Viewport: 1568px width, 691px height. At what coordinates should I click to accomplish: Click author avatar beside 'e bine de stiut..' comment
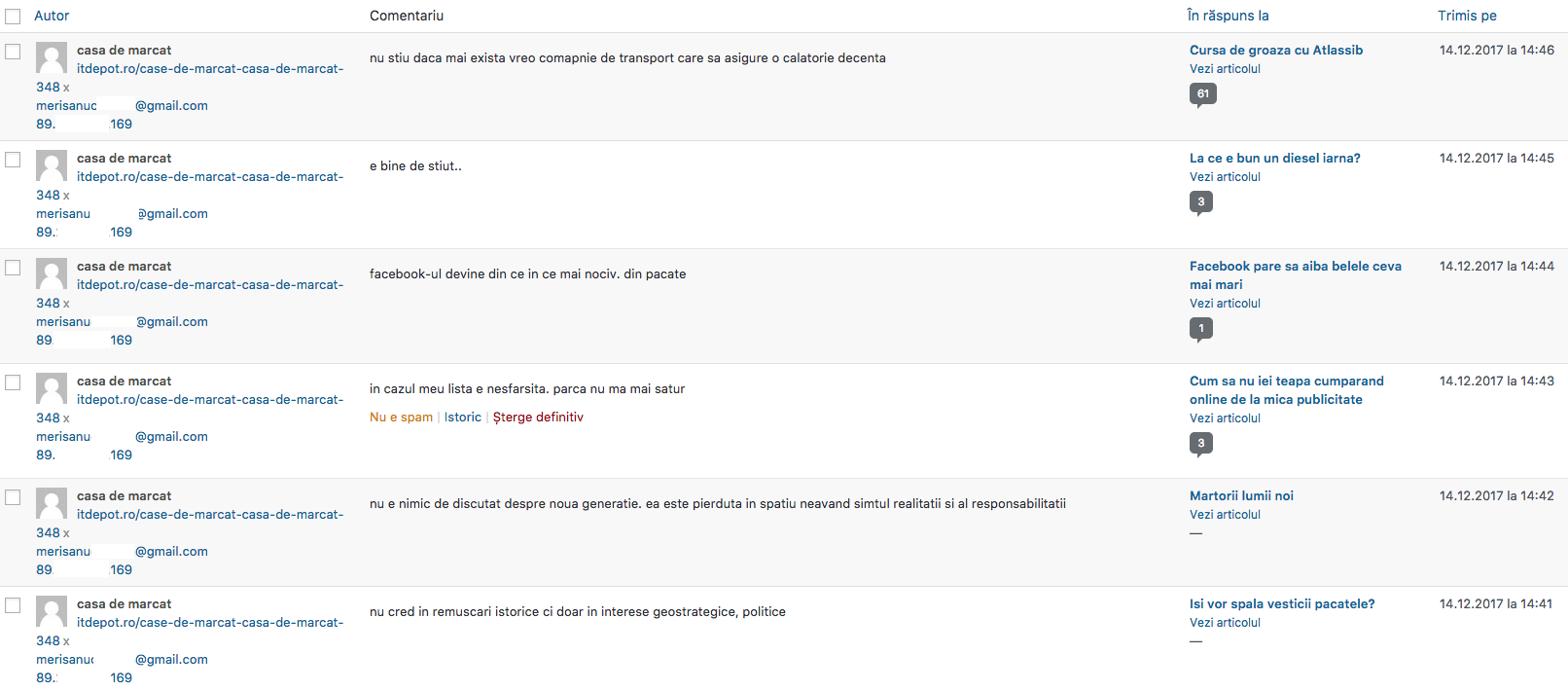point(52,165)
